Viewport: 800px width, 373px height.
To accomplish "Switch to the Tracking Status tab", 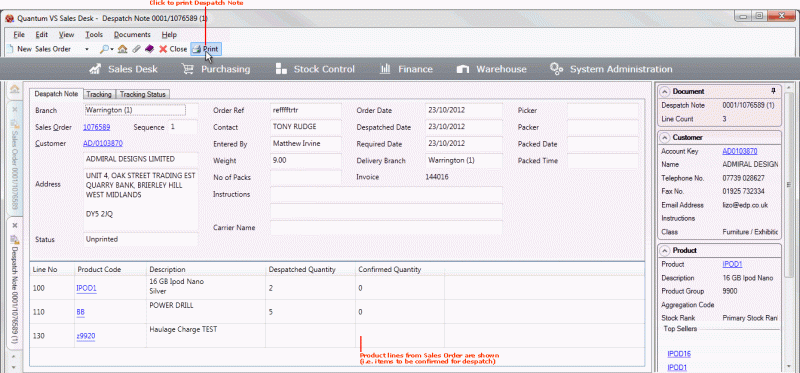I will pyautogui.click(x=143, y=94).
